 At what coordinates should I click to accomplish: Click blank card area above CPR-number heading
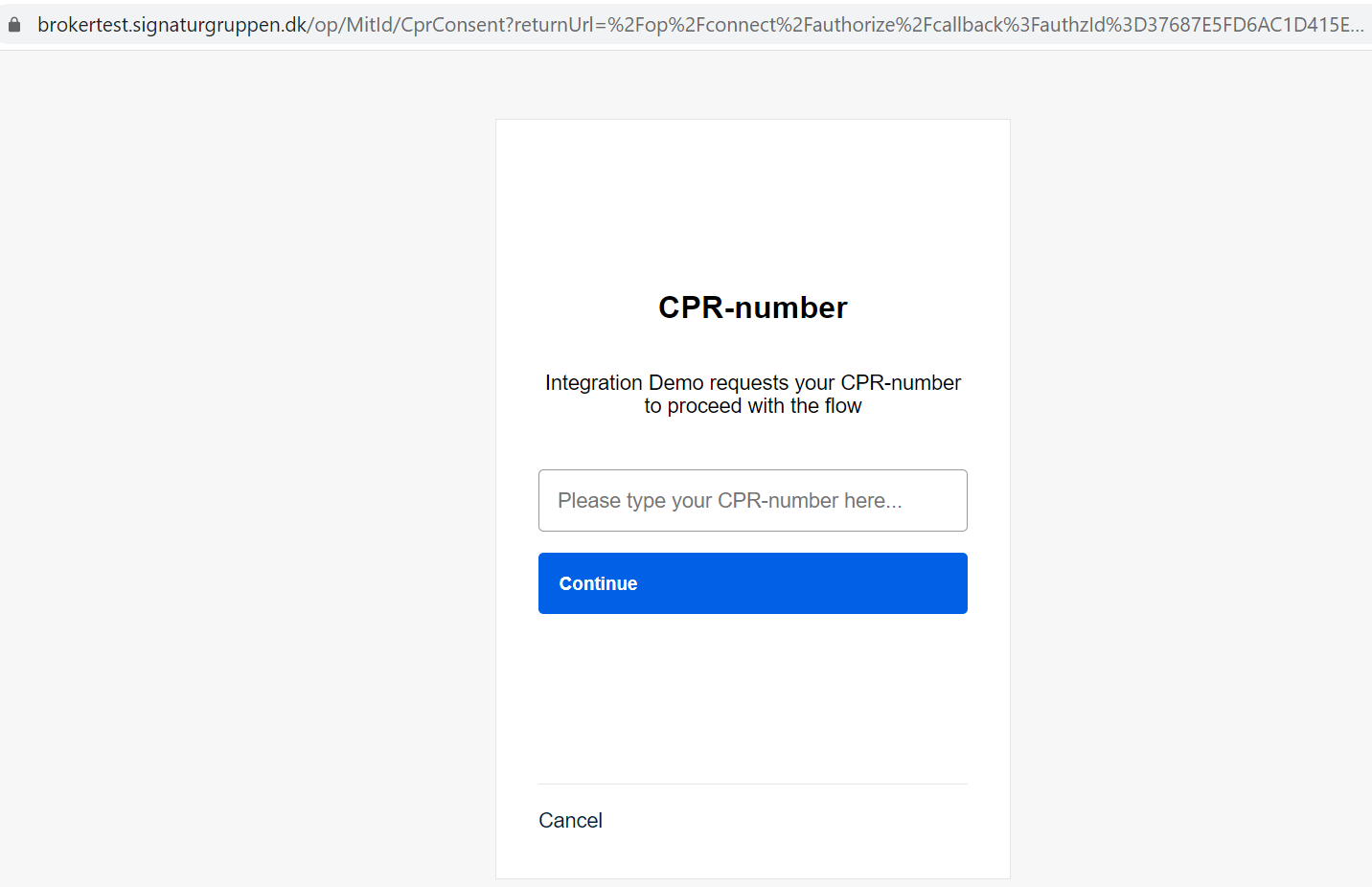[752, 201]
